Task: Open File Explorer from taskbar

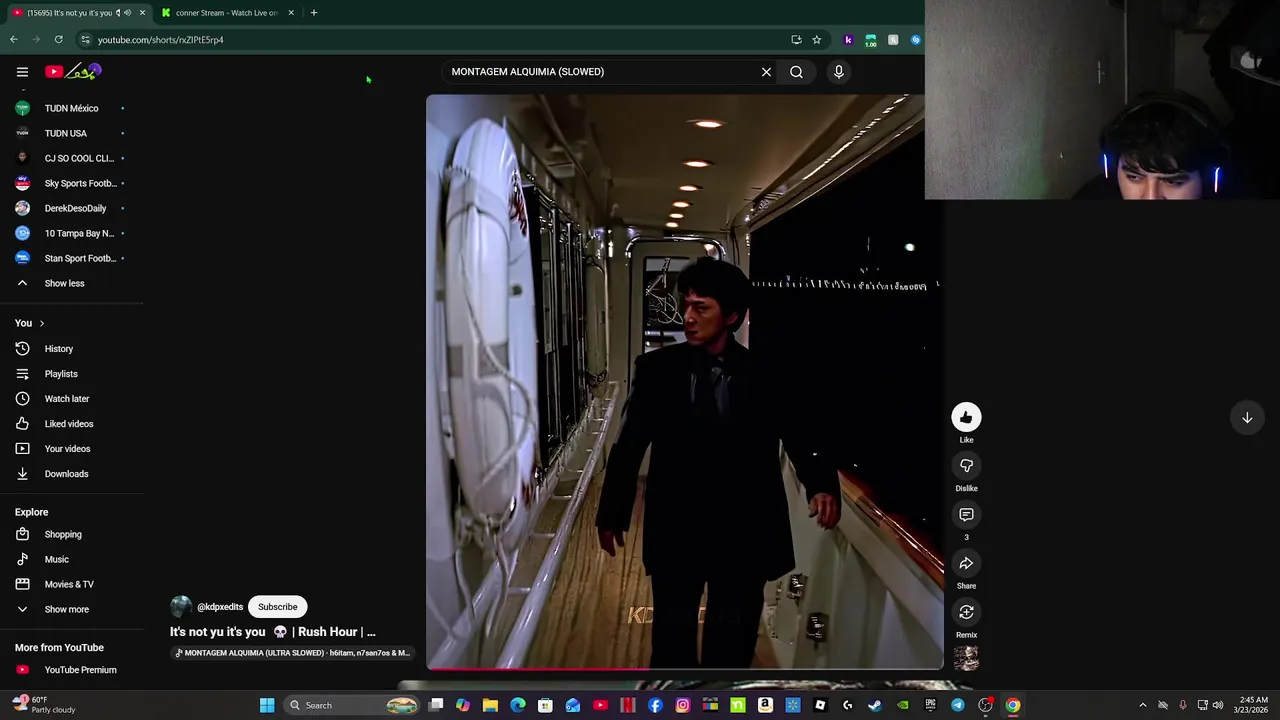Action: coord(490,705)
